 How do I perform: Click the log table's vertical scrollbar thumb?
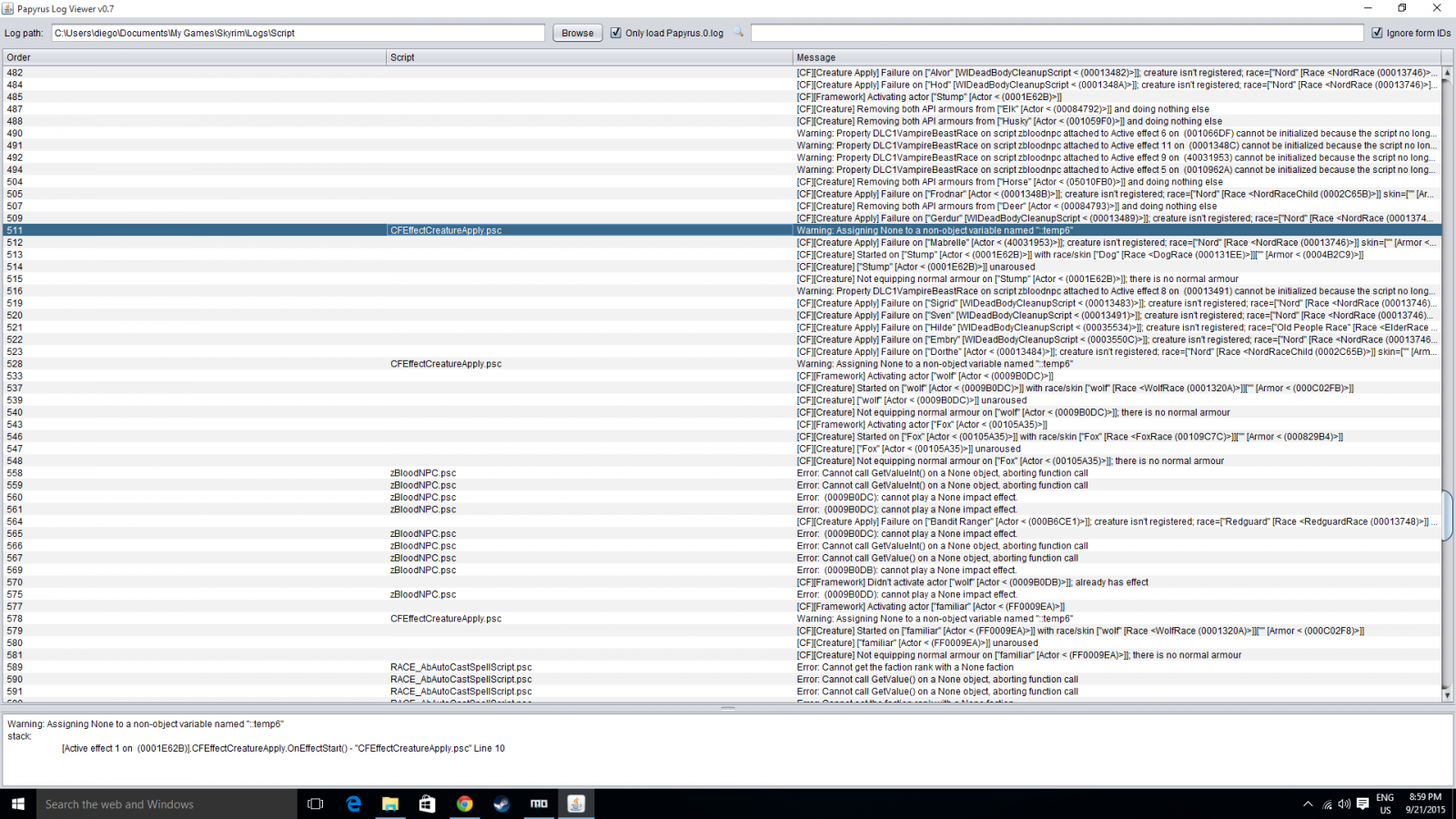click(x=1447, y=515)
